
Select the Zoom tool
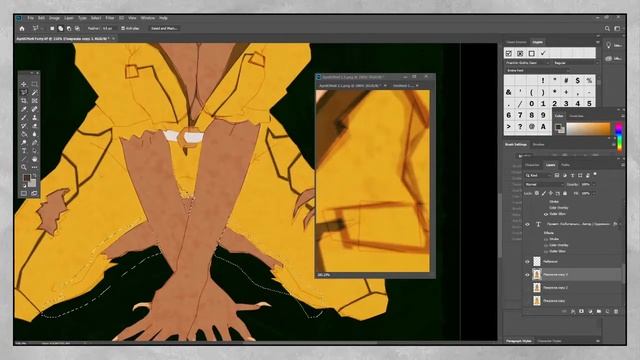click(24, 167)
